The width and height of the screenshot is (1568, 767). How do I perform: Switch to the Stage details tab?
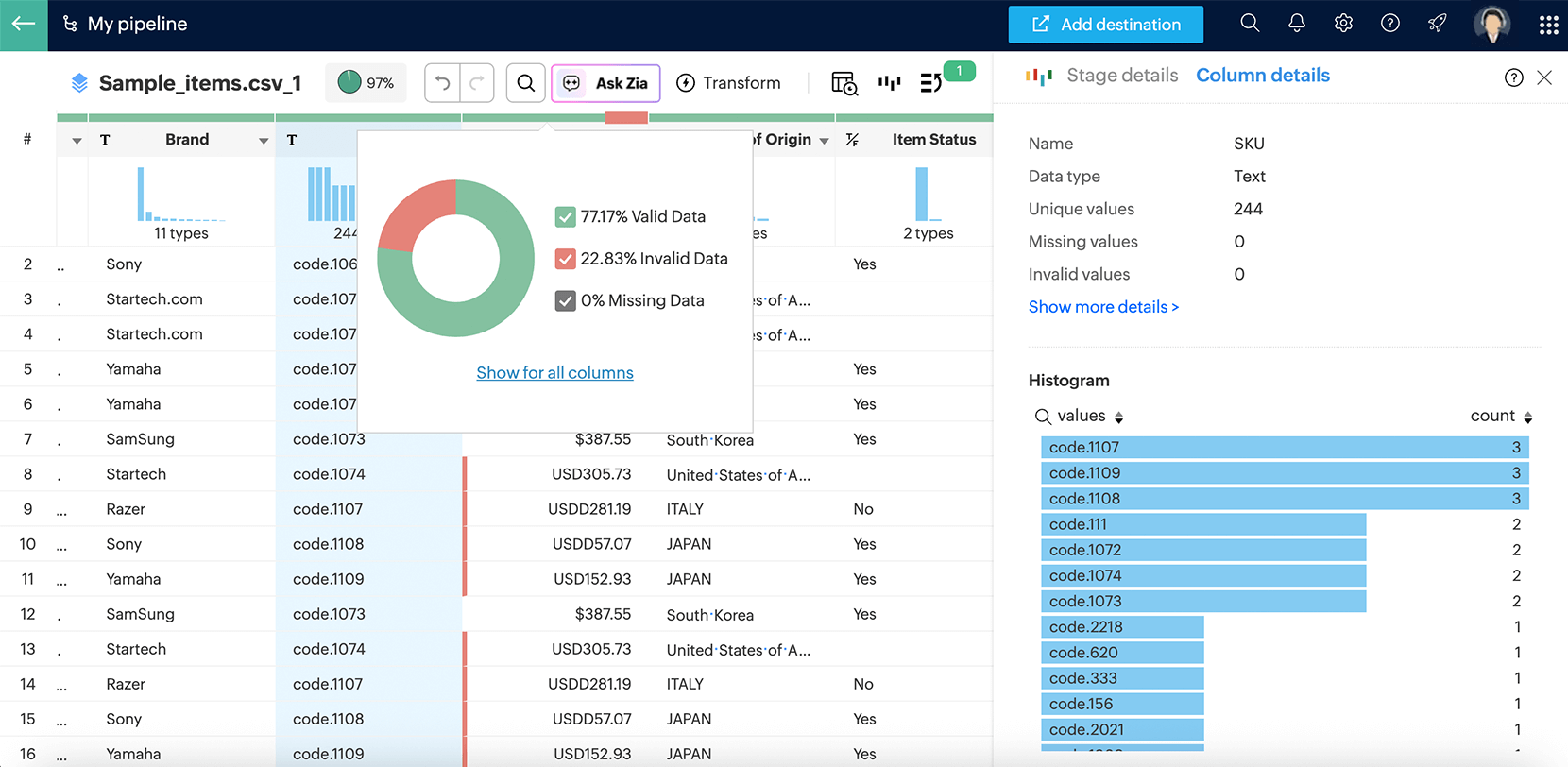click(x=1121, y=76)
